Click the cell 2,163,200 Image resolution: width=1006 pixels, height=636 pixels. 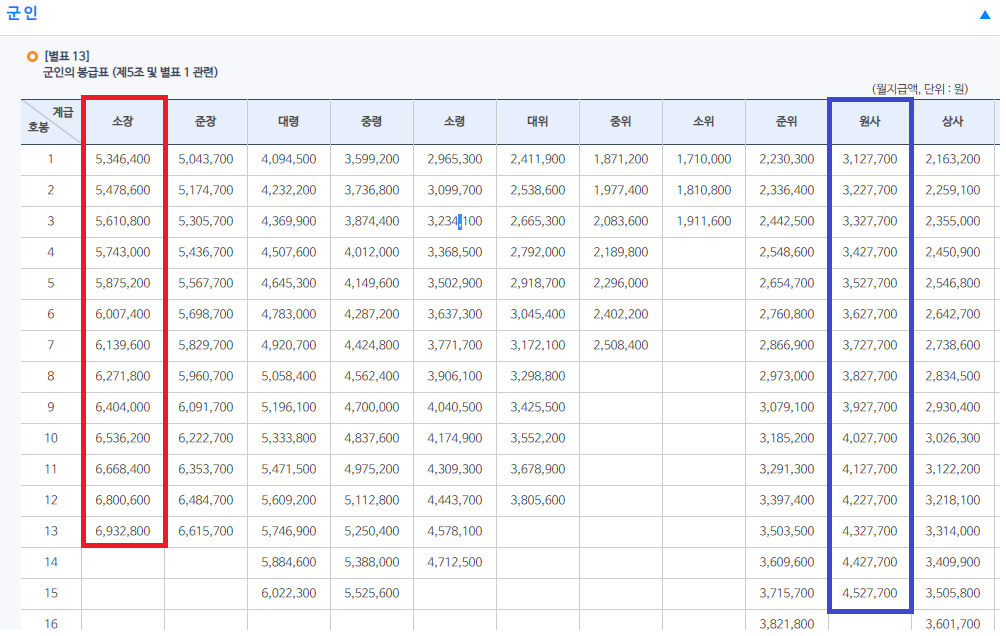click(x=953, y=159)
